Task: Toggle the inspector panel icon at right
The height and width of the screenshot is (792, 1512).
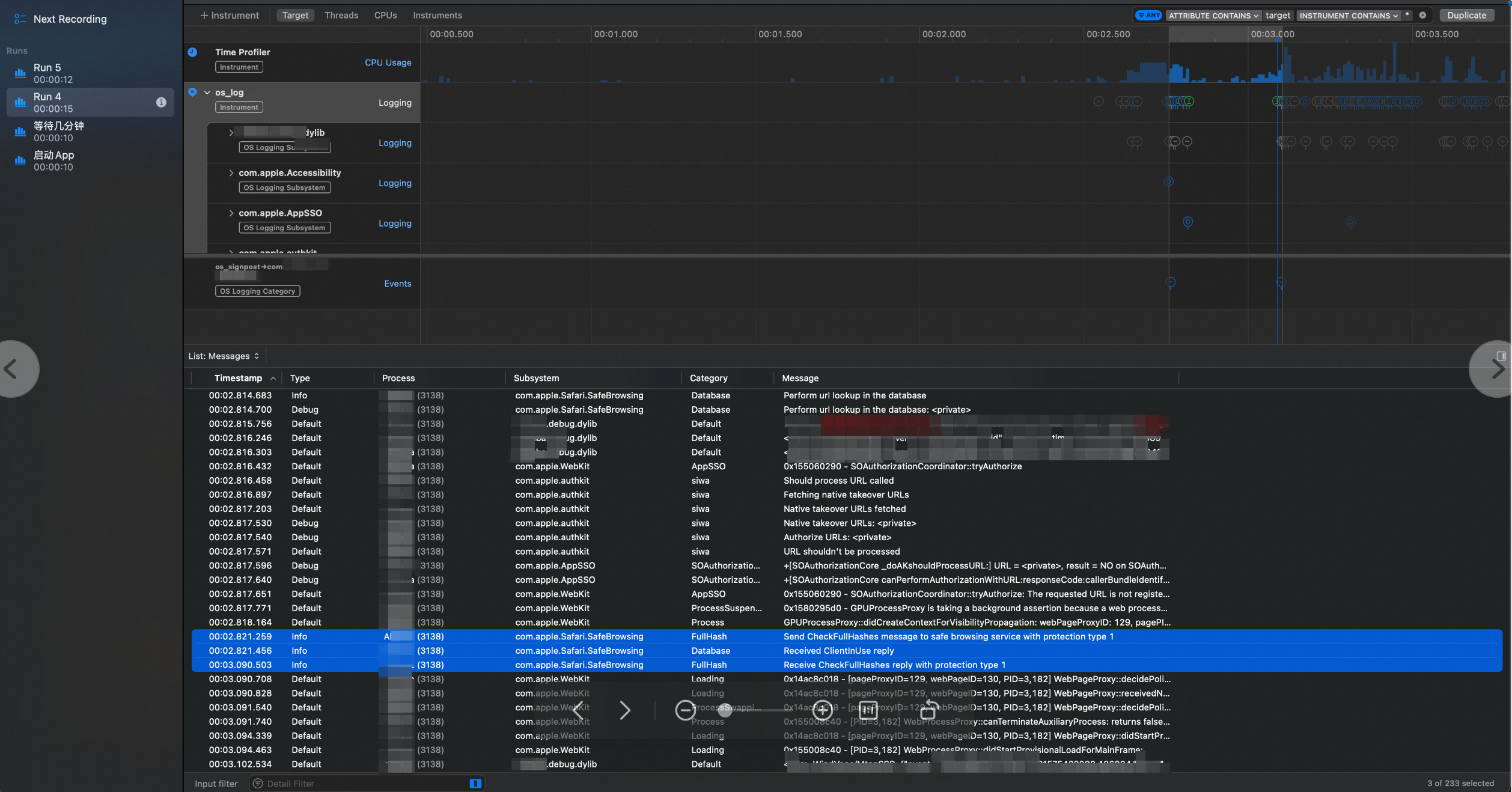Action: coord(1501,356)
